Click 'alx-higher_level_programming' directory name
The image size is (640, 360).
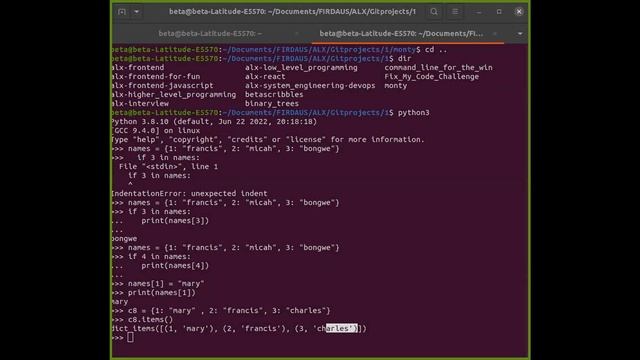[173, 95]
